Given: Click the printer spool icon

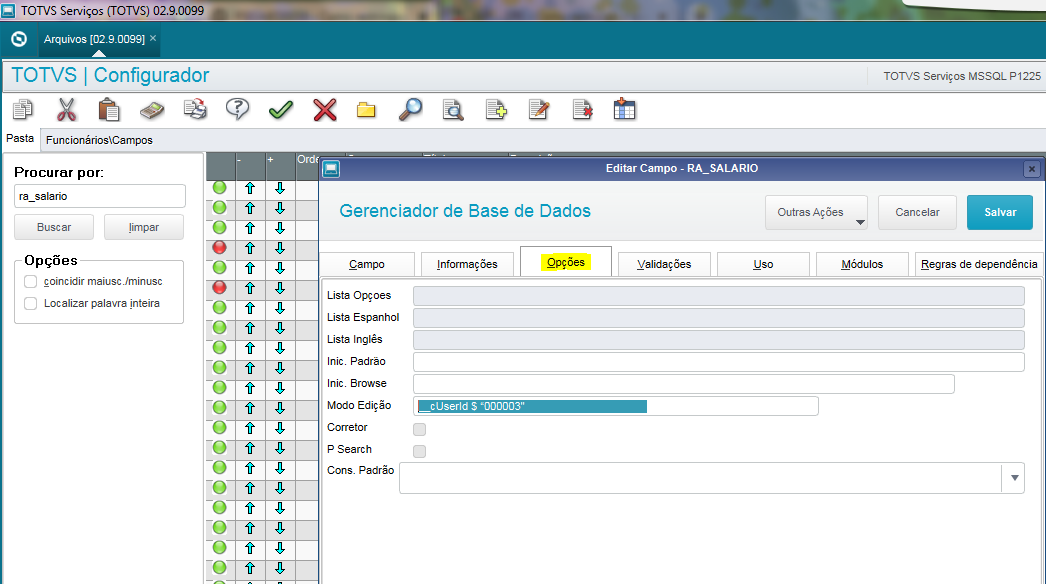Looking at the screenshot, I should [195, 109].
